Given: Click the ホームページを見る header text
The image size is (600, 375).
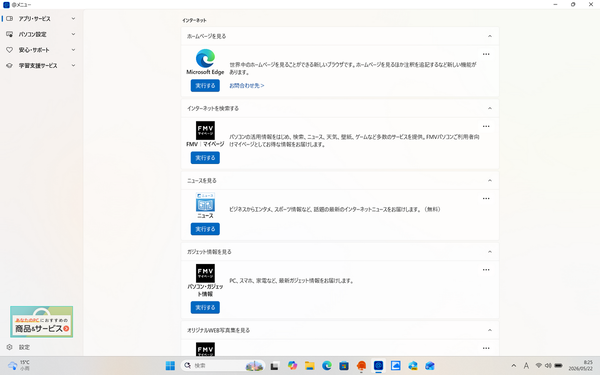Looking at the screenshot, I should (207, 36).
